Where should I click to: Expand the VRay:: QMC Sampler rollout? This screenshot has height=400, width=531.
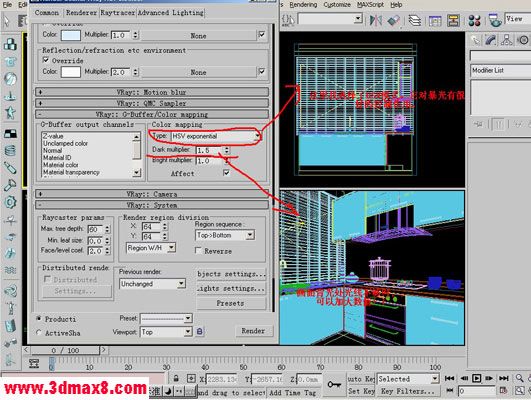tap(152, 103)
